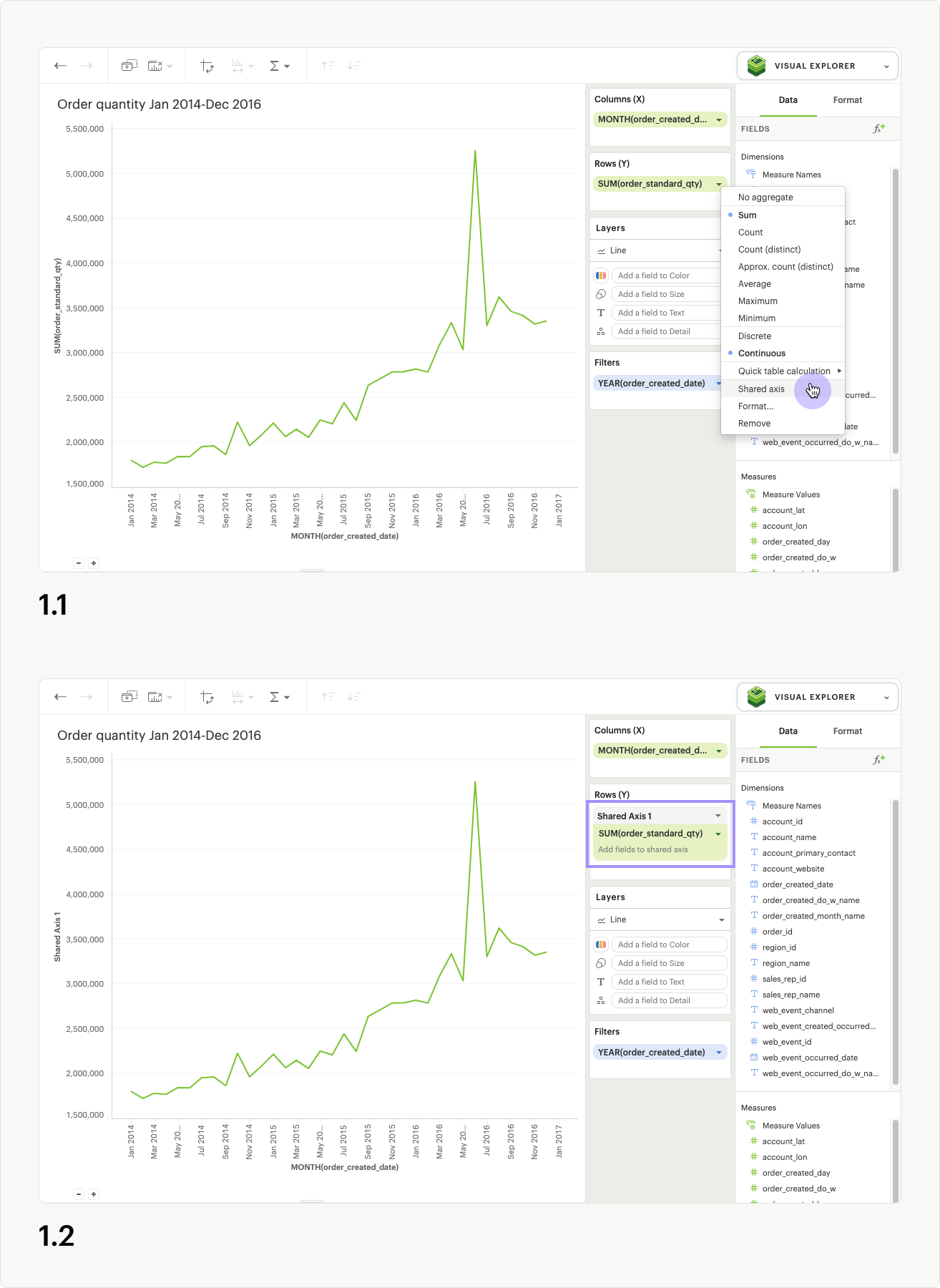The width and height of the screenshot is (940, 1288).
Task: Click sort ascending icon in figure 1.1 toolbar
Action: pyautogui.click(x=328, y=66)
